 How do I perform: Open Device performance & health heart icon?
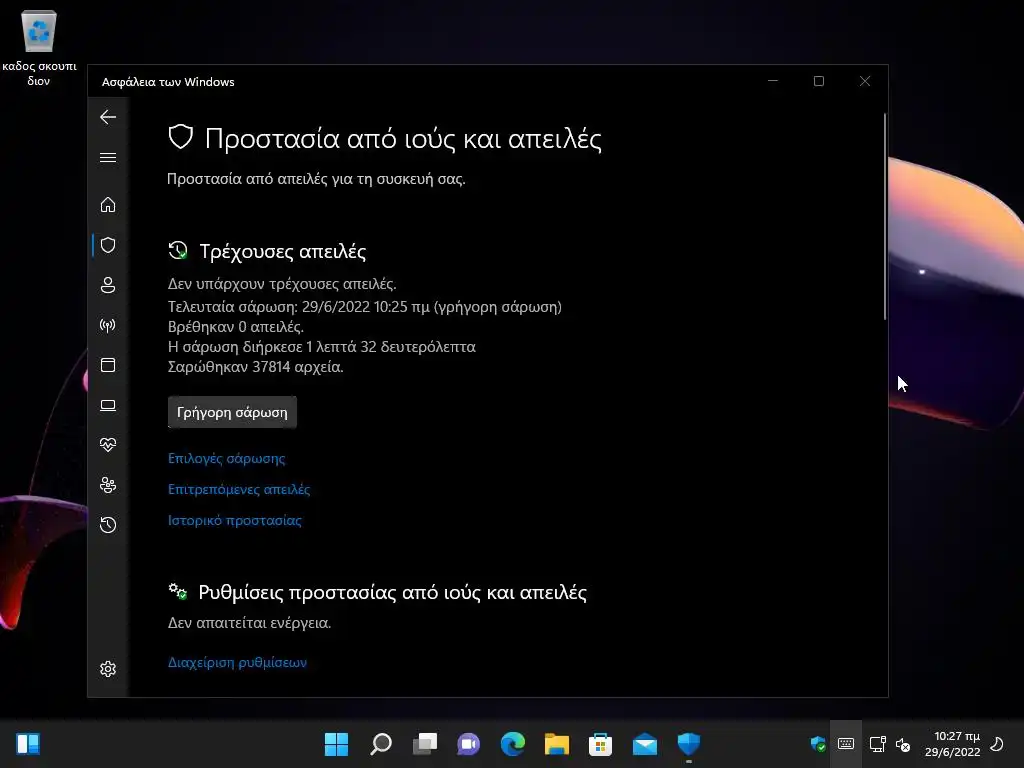[108, 445]
